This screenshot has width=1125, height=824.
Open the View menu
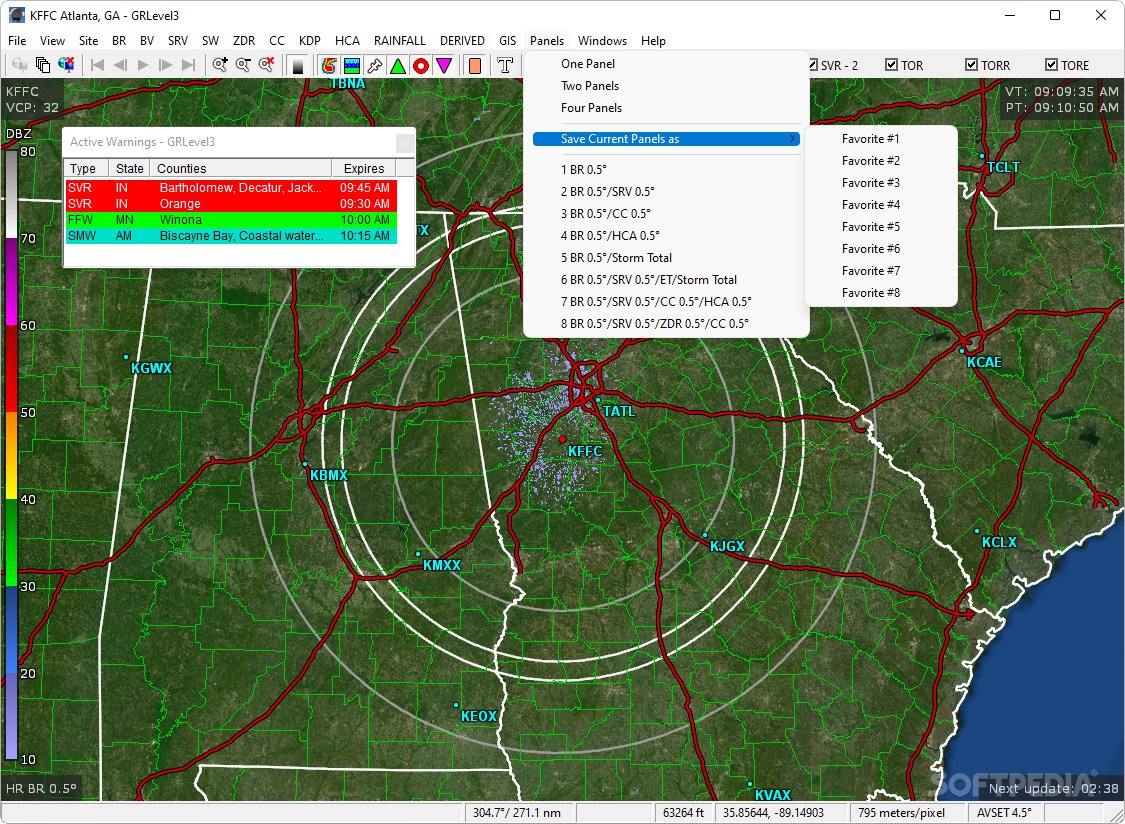coord(52,41)
